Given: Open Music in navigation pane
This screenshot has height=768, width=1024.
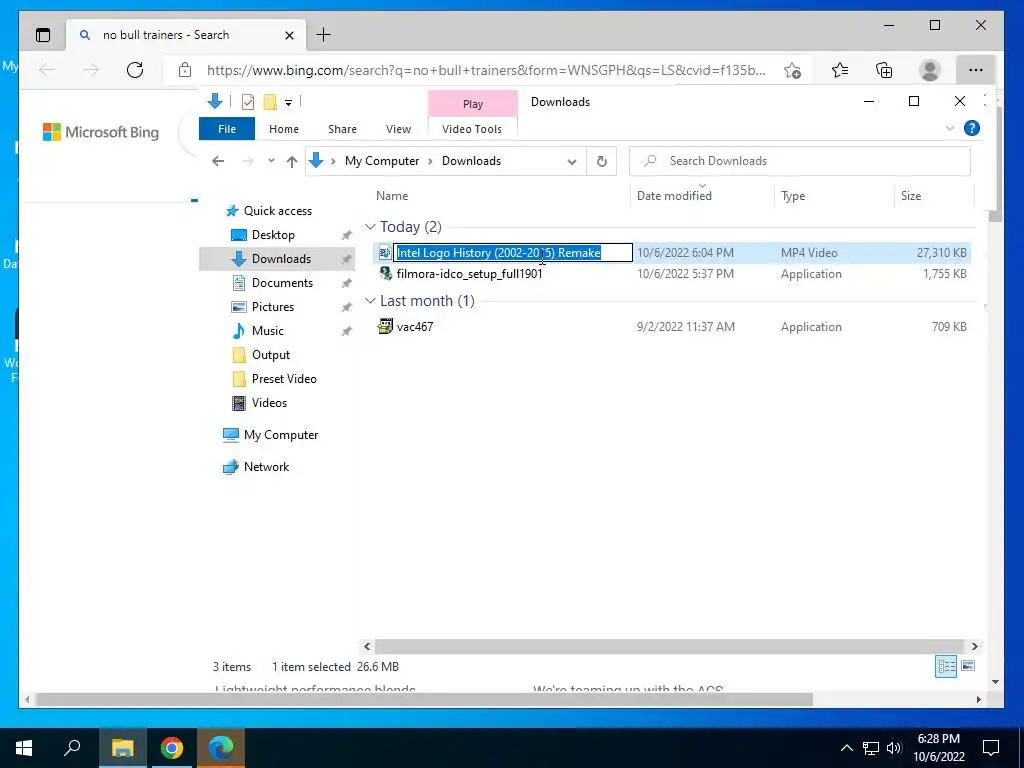Looking at the screenshot, I should (x=268, y=331).
